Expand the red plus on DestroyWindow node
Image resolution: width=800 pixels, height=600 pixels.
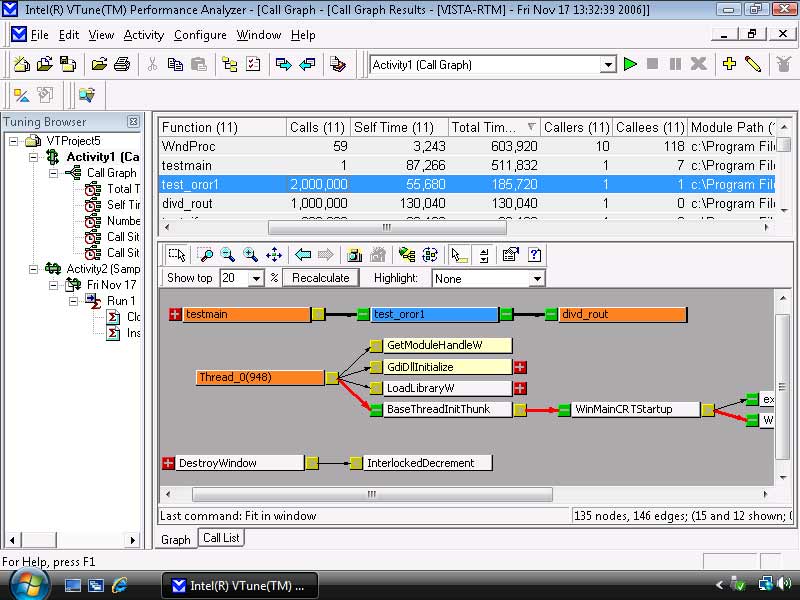168,463
